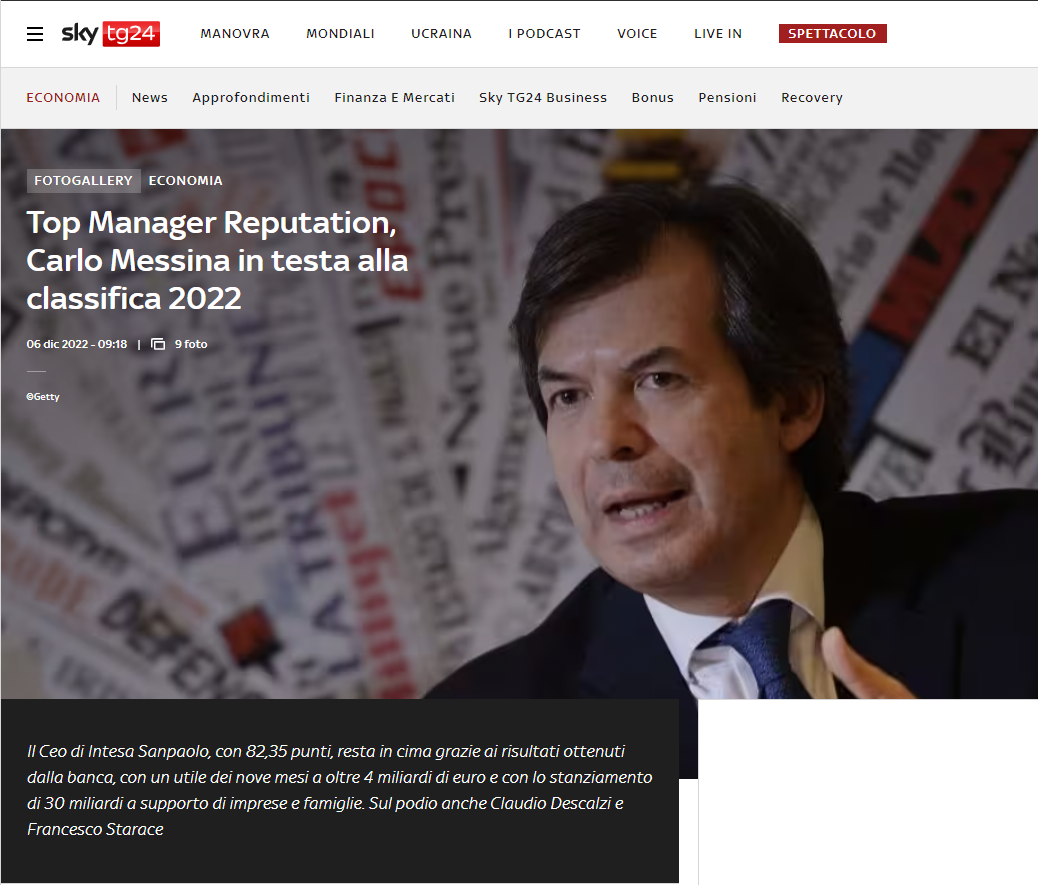1038x885 pixels.
Task: Switch to the News tab
Action: pos(150,98)
